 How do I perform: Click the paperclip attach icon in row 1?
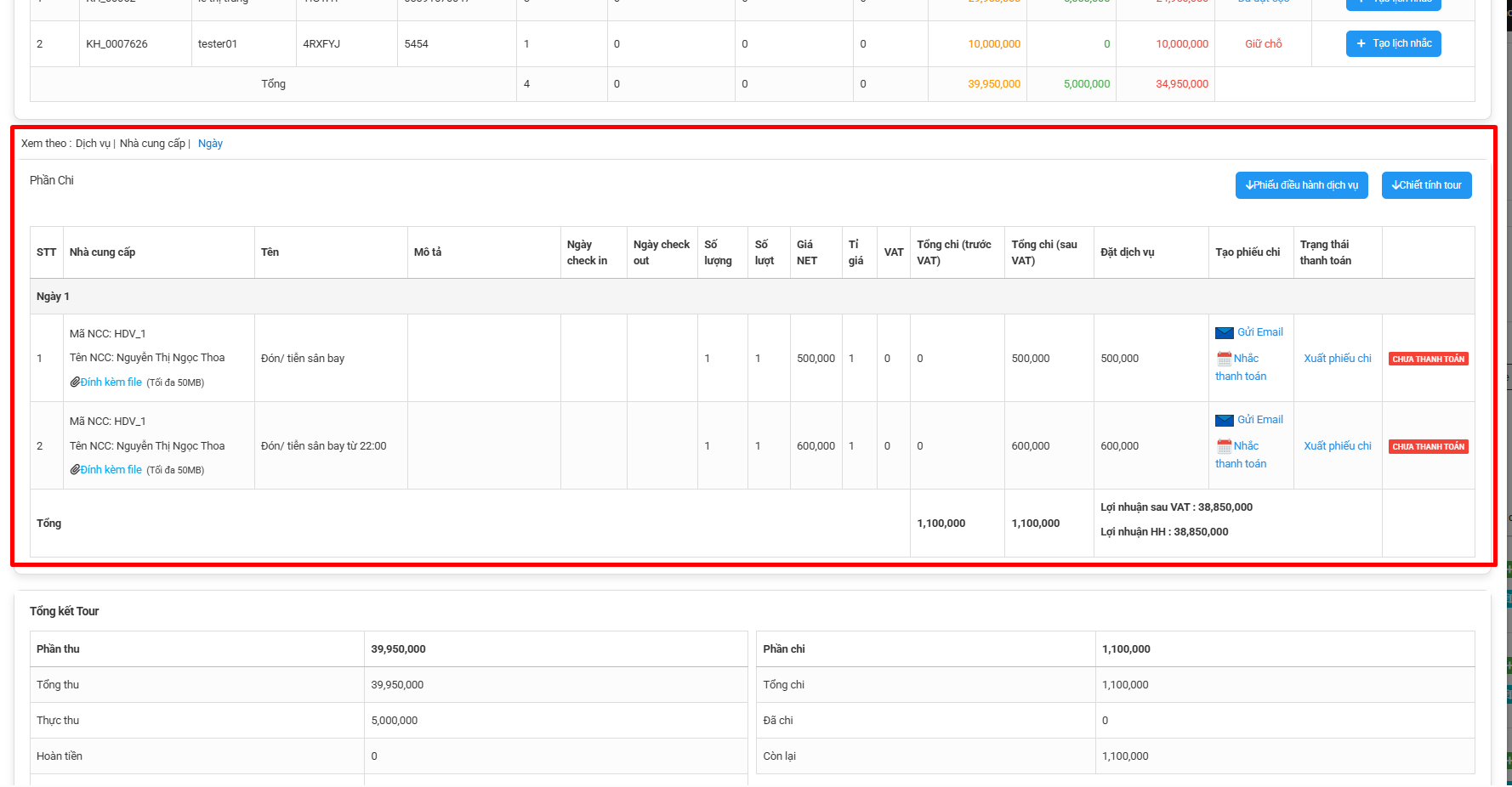[x=75, y=382]
